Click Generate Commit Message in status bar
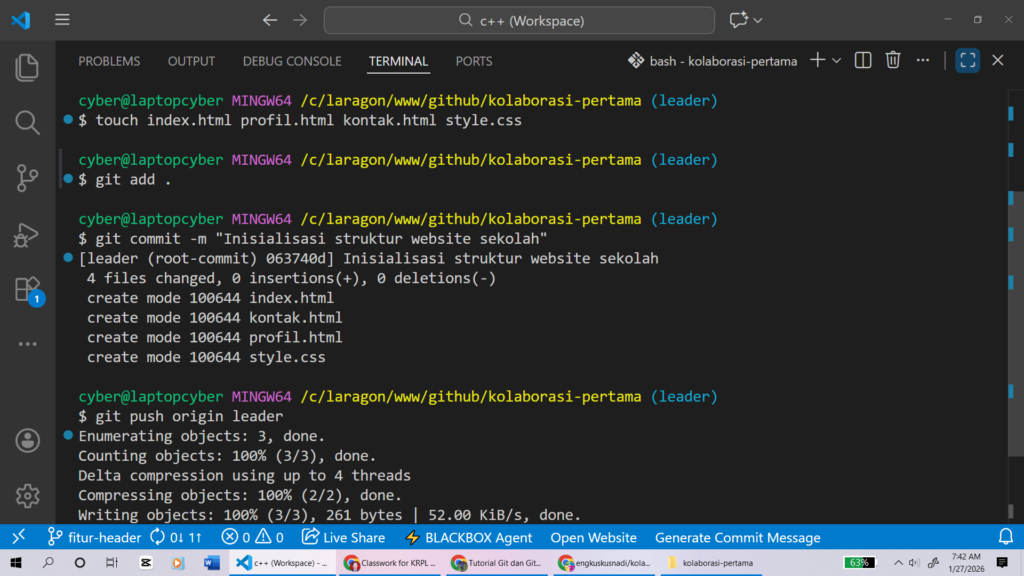1024x576 pixels. [x=737, y=537]
